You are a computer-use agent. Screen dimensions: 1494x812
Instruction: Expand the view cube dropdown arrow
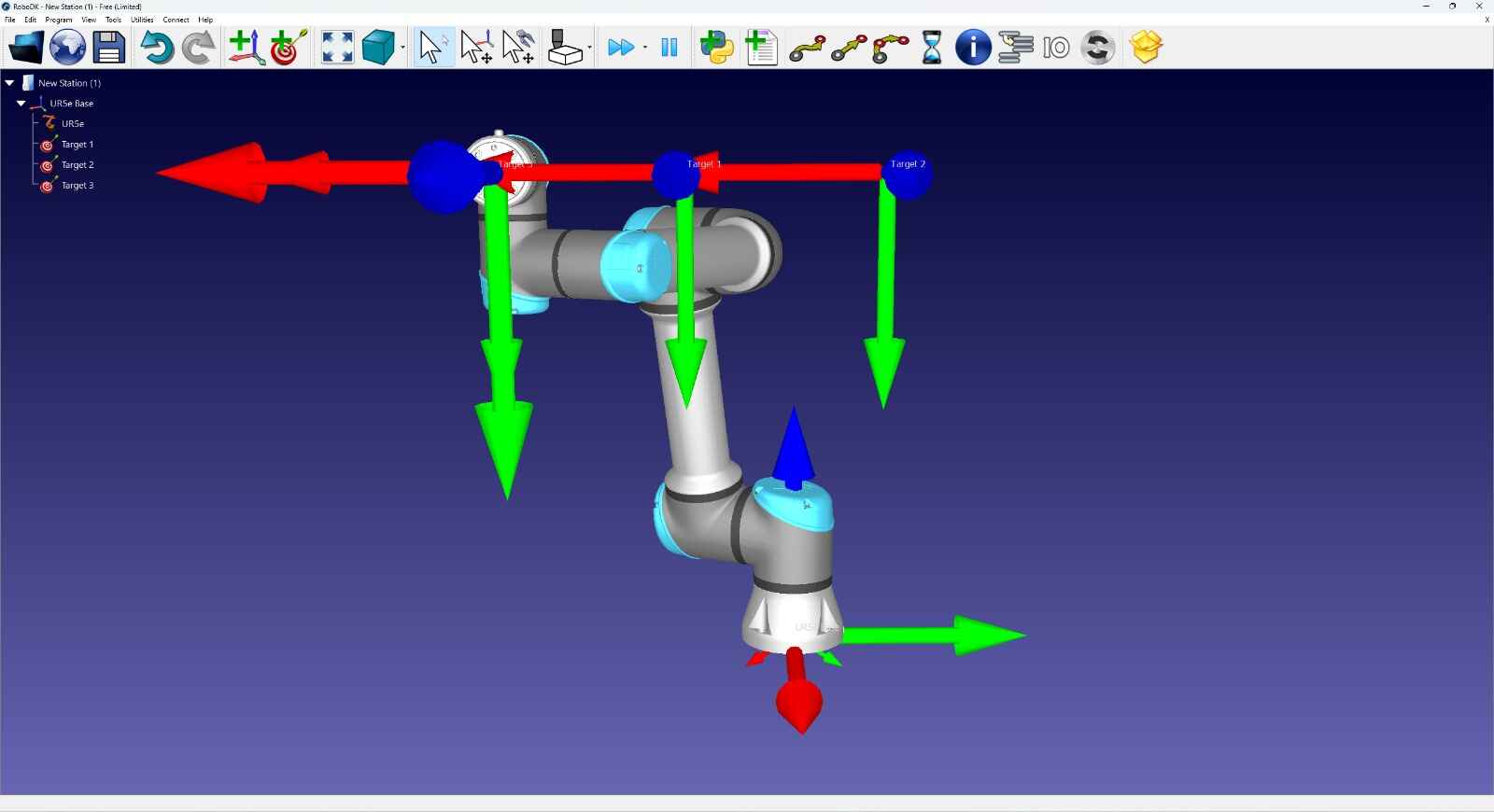(x=403, y=48)
